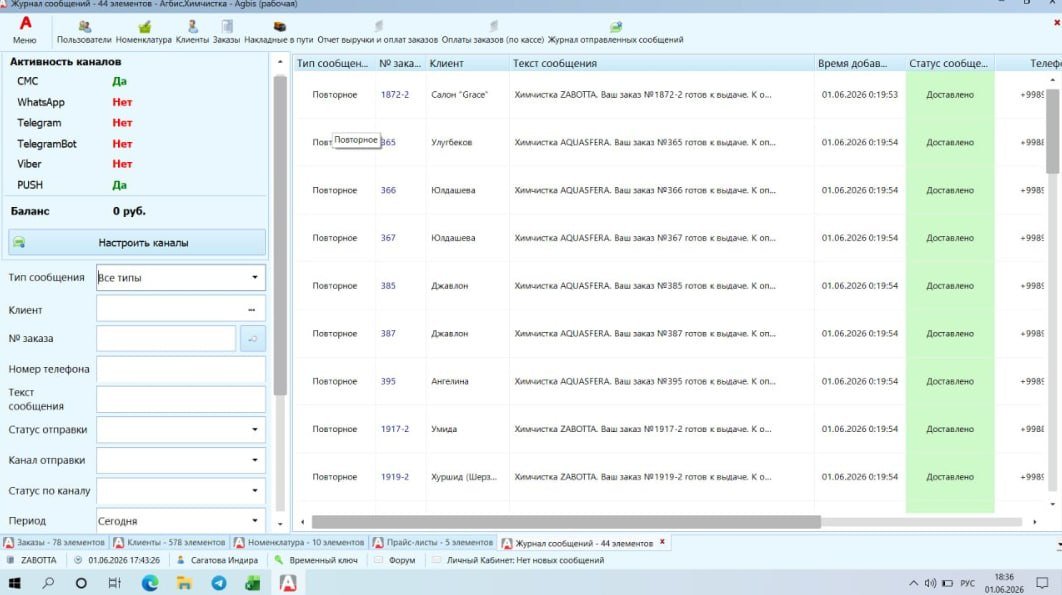This screenshot has height=595, width=1062.
Task: Switch to Номенклатура - 10 элементов tab
Action: click(x=299, y=543)
